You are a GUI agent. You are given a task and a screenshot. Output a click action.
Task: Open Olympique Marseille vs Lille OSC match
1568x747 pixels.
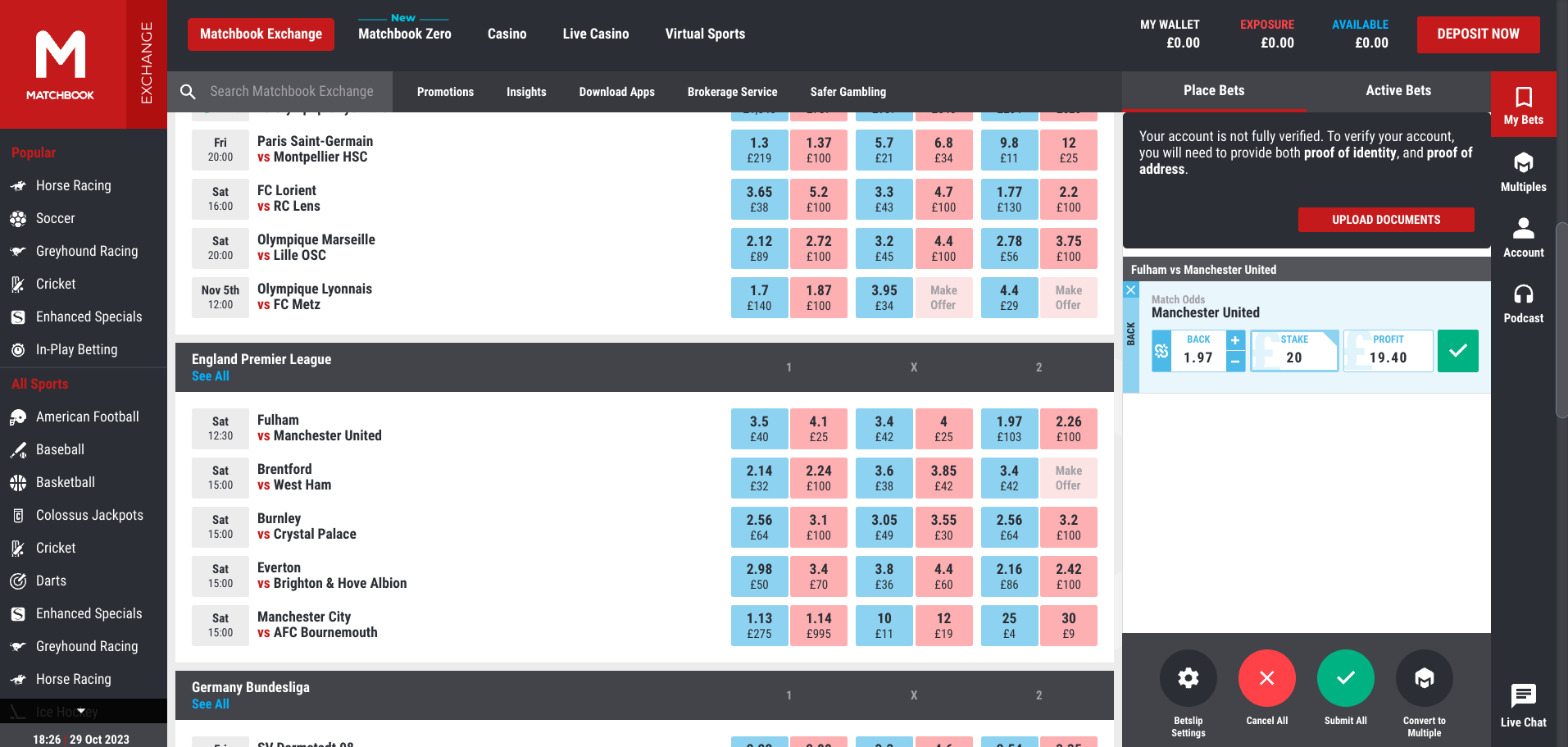(316, 248)
